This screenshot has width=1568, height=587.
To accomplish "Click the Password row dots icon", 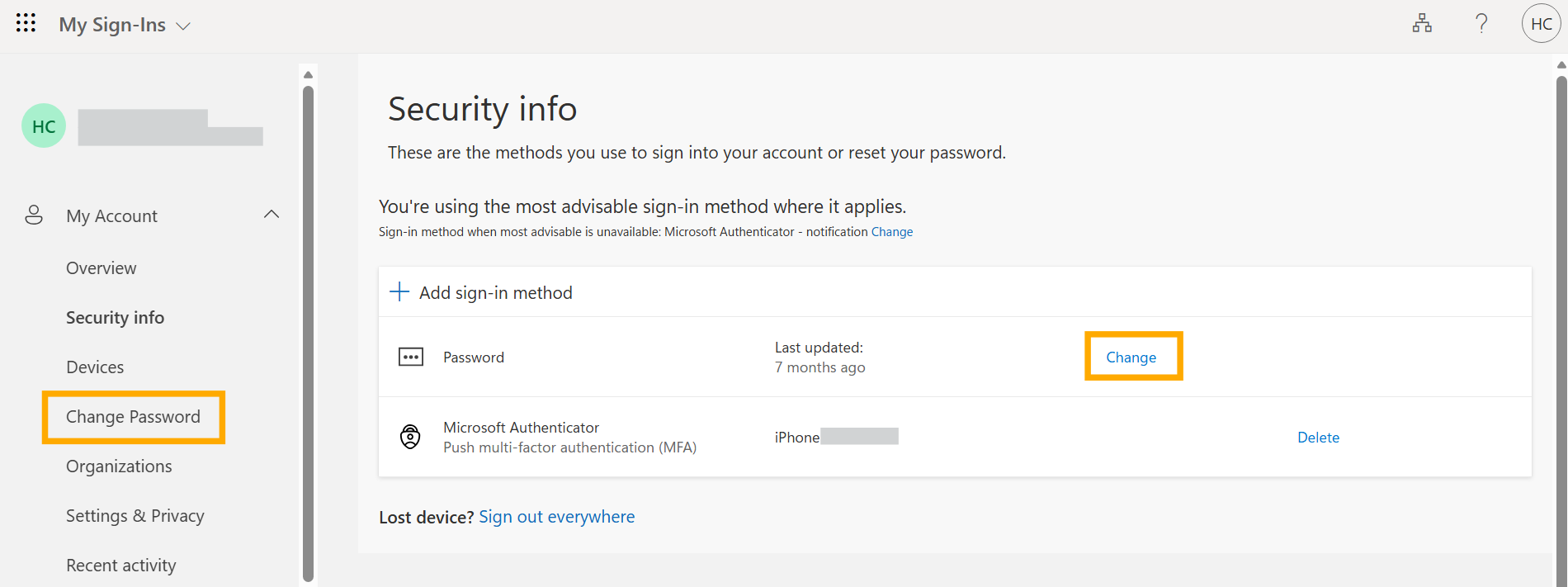I will click(x=411, y=357).
